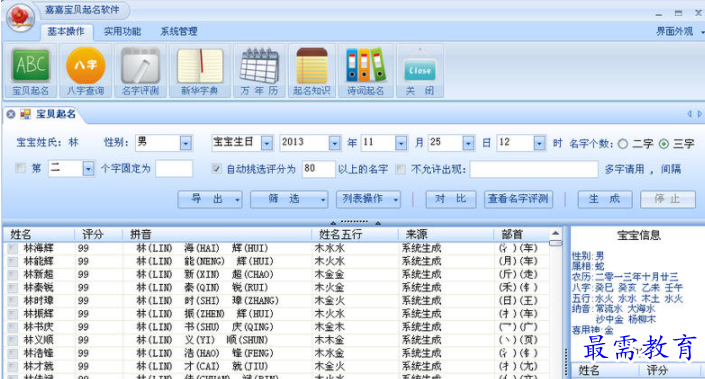Select the 宝贝起名 document tab

[x=56, y=114]
